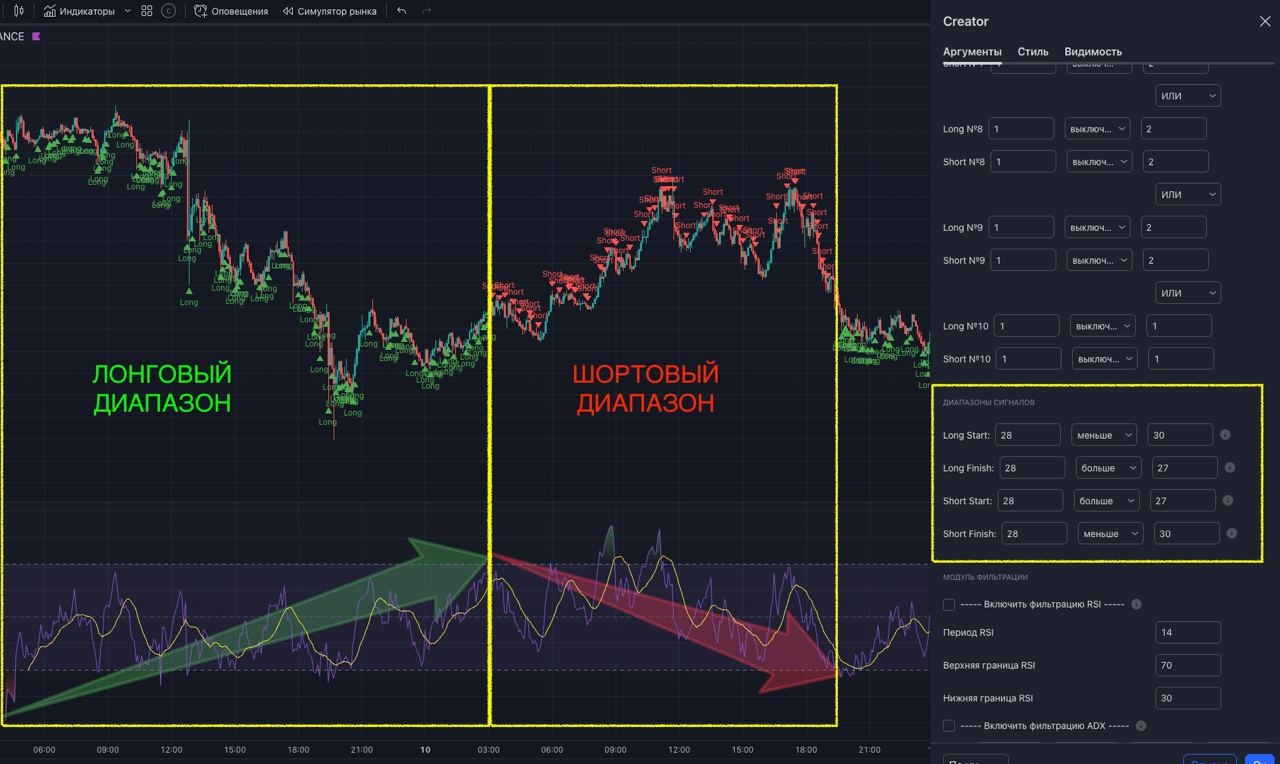Image resolution: width=1280 pixels, height=764 pixels.
Task: Focus the Long №8 last value field
Action: tap(1175, 129)
